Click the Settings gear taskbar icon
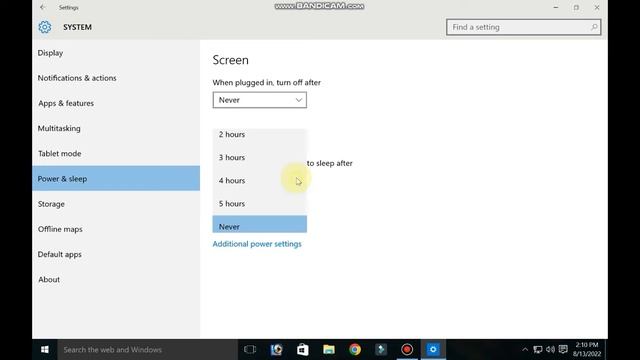 433,350
